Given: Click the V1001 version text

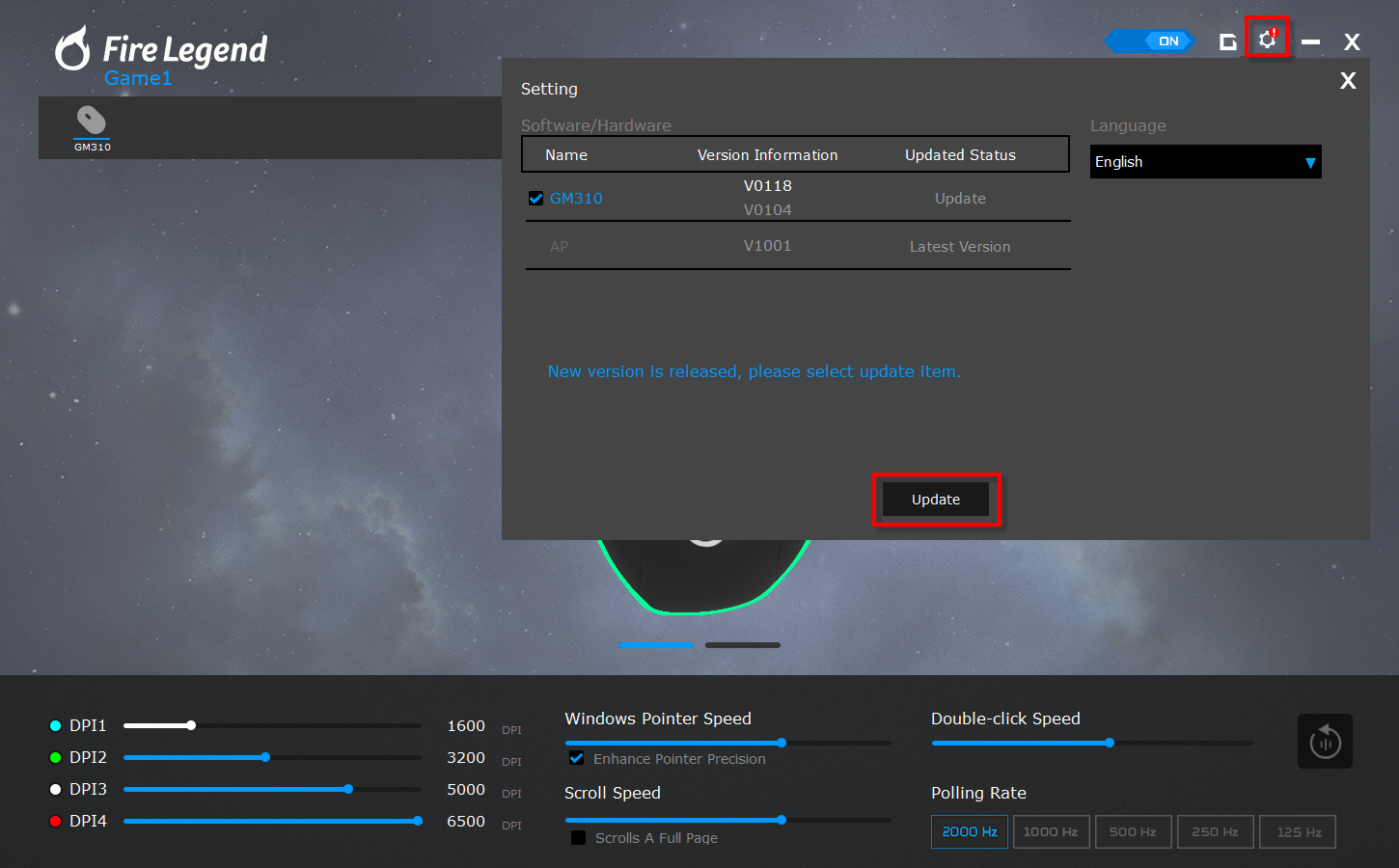Looking at the screenshot, I should point(768,245).
